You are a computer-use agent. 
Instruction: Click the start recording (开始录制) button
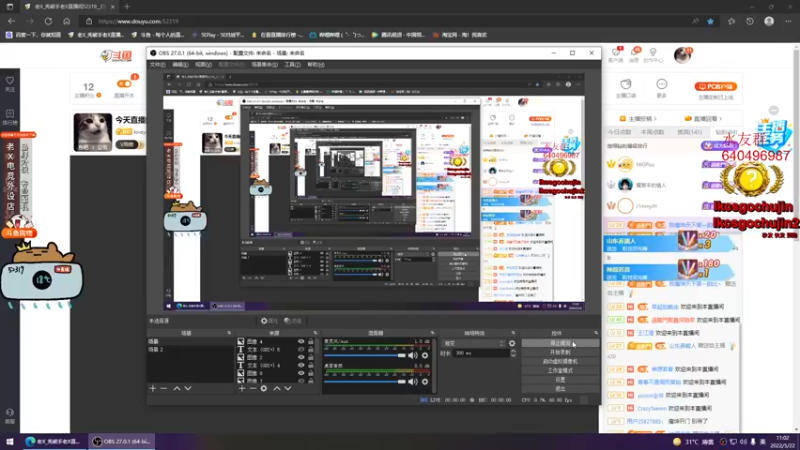point(560,353)
